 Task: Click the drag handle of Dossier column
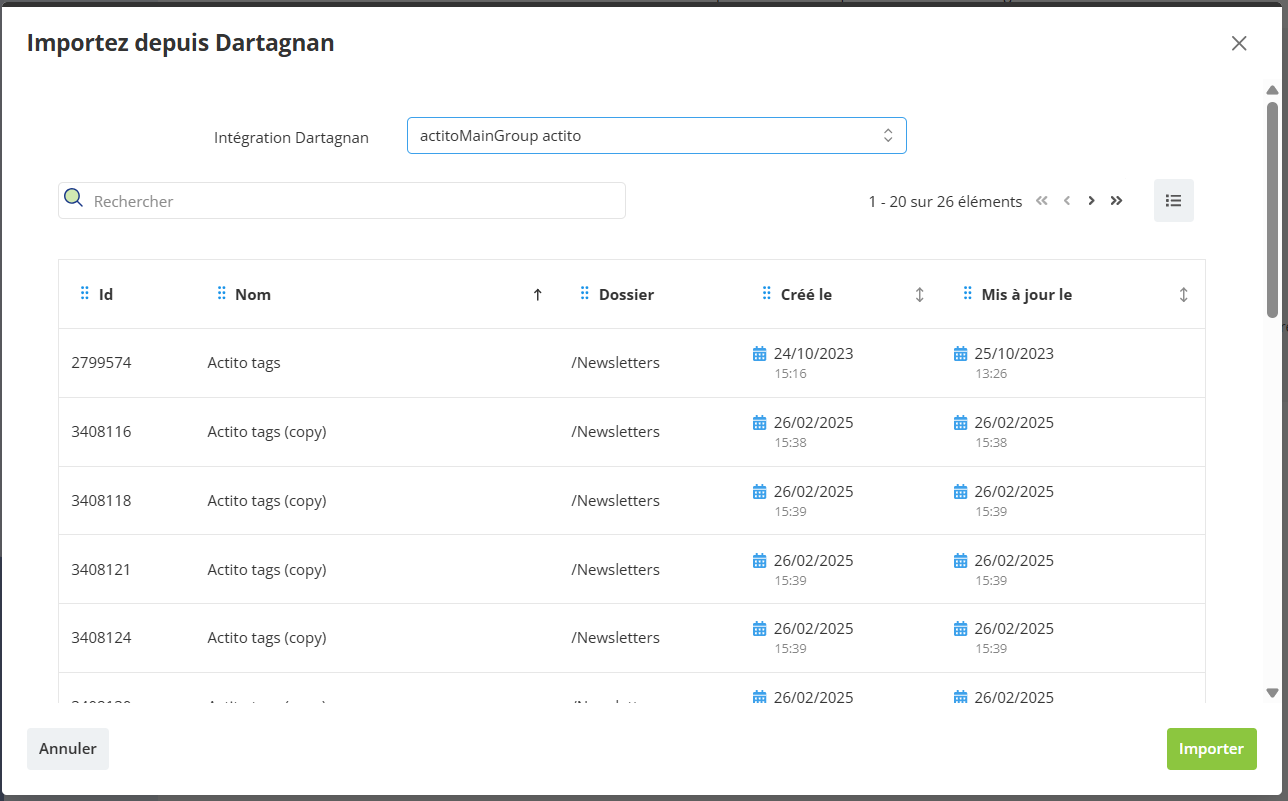click(585, 294)
